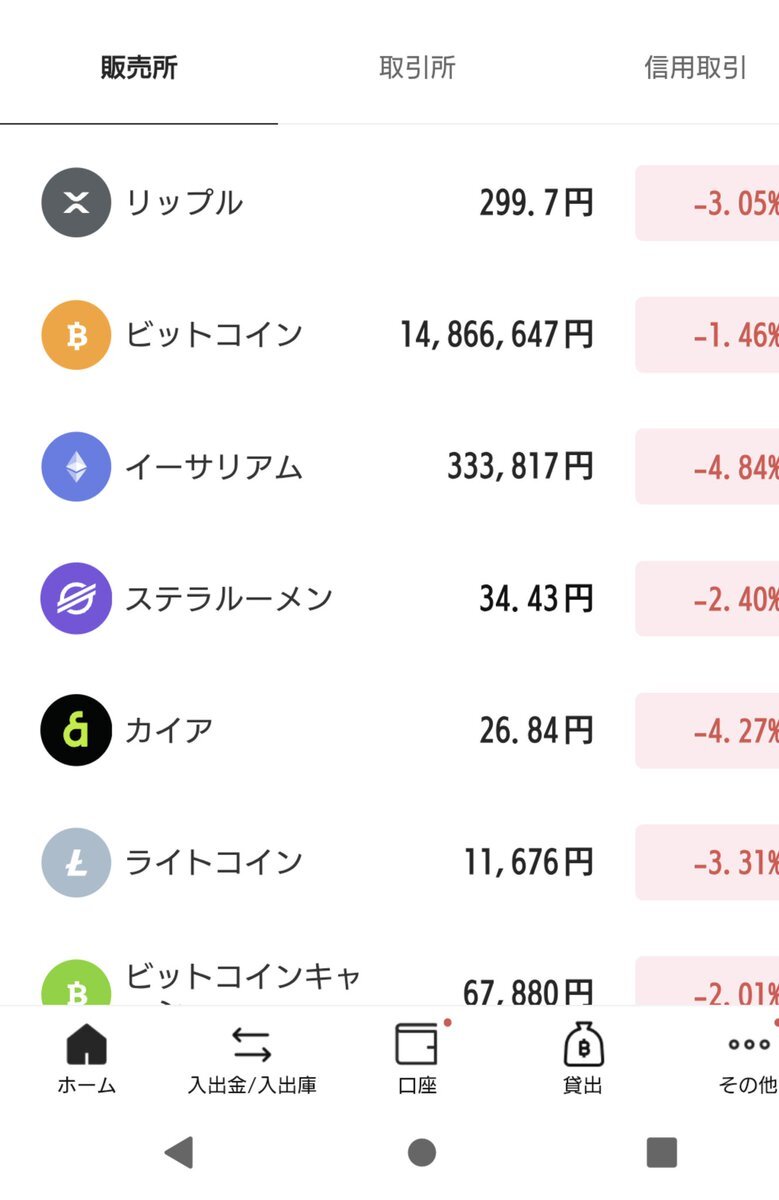Tap the Ethereum diamond icon

coord(76,466)
